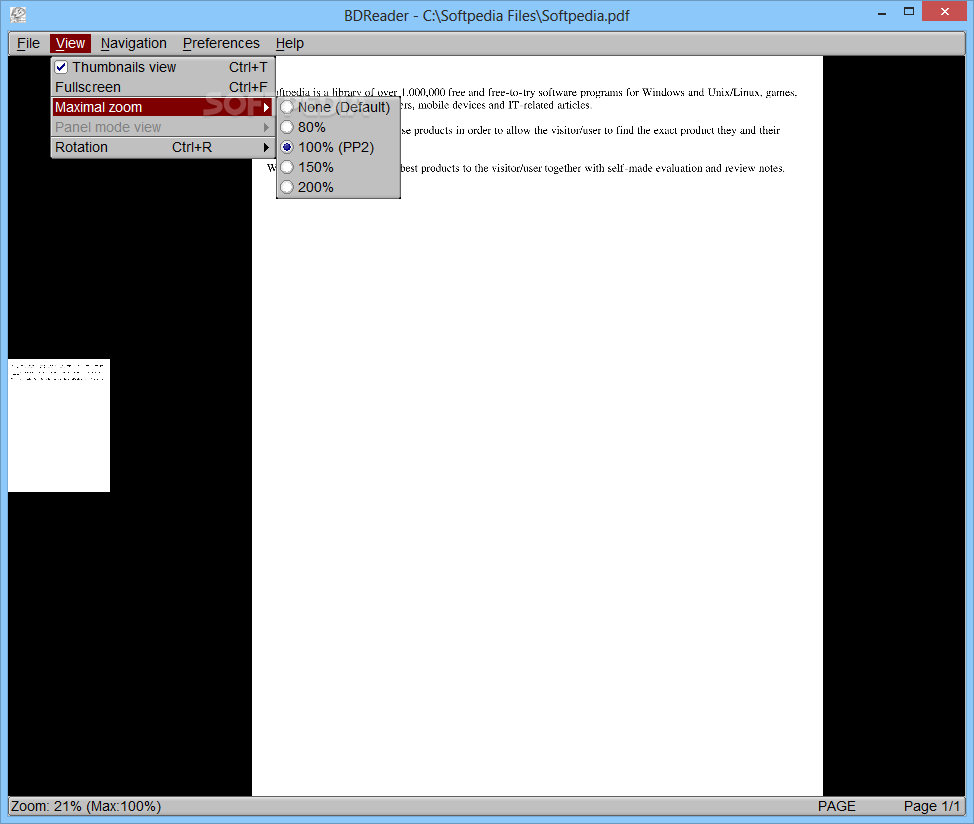
Task: Select the 200% maximal zoom option
Action: point(339,187)
